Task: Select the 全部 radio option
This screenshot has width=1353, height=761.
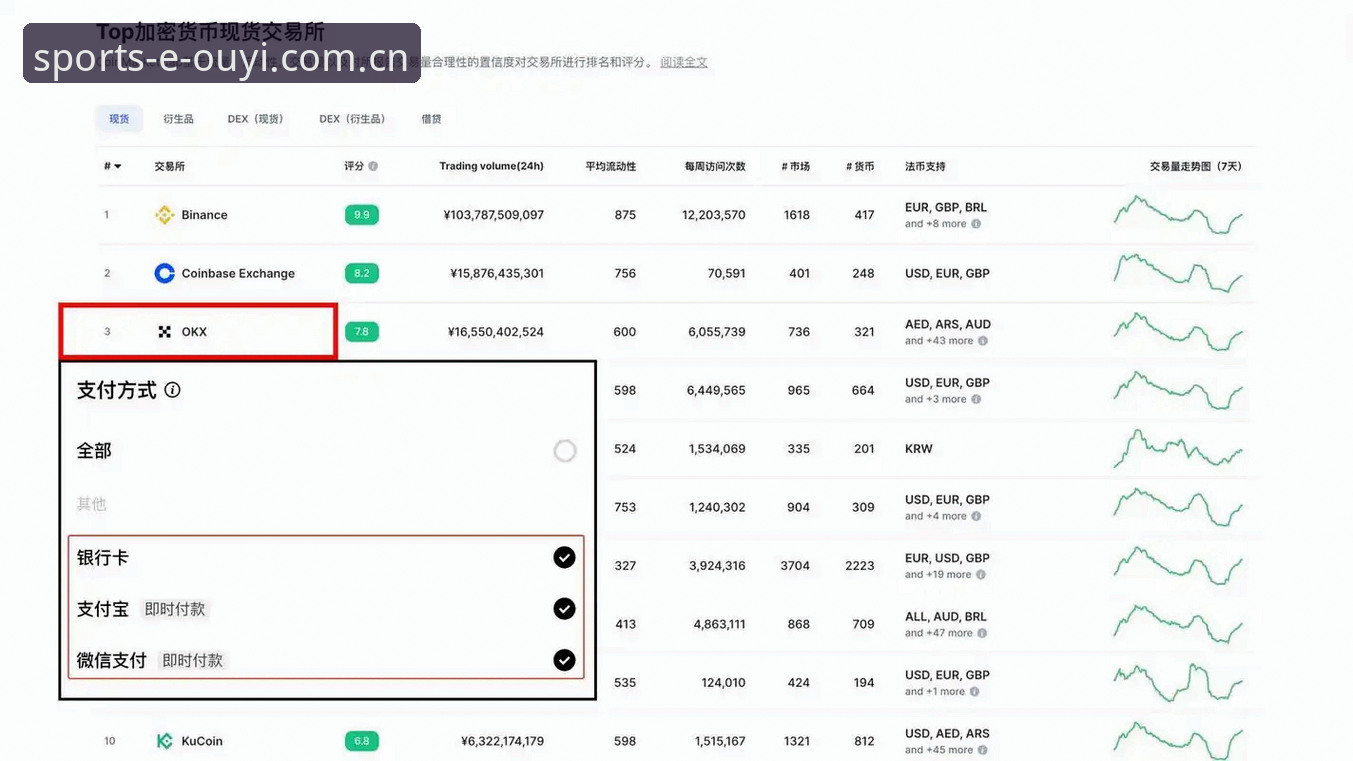Action: pos(565,451)
